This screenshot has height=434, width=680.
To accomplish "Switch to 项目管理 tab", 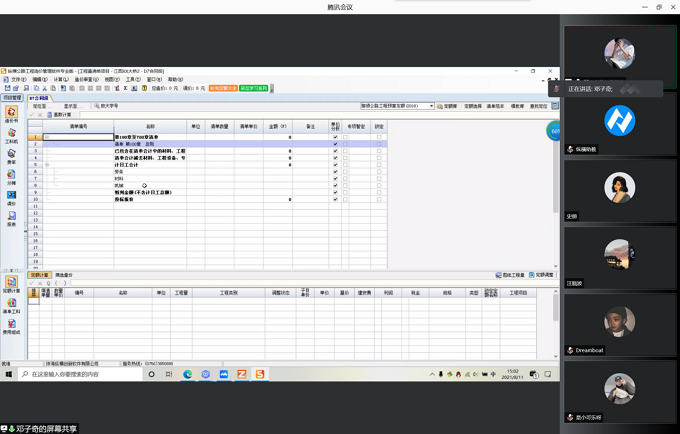I will click(12, 98).
